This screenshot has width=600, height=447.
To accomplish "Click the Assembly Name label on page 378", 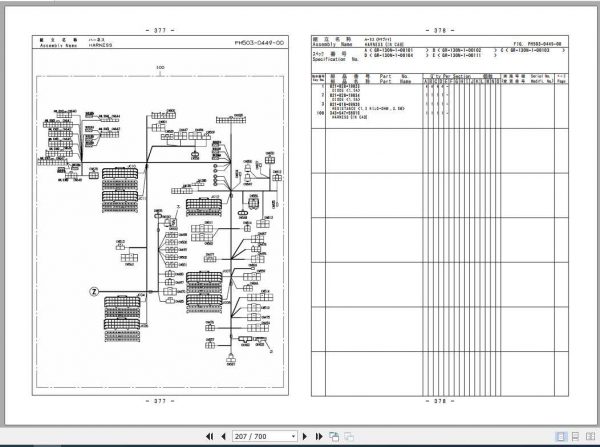I will (332, 42).
